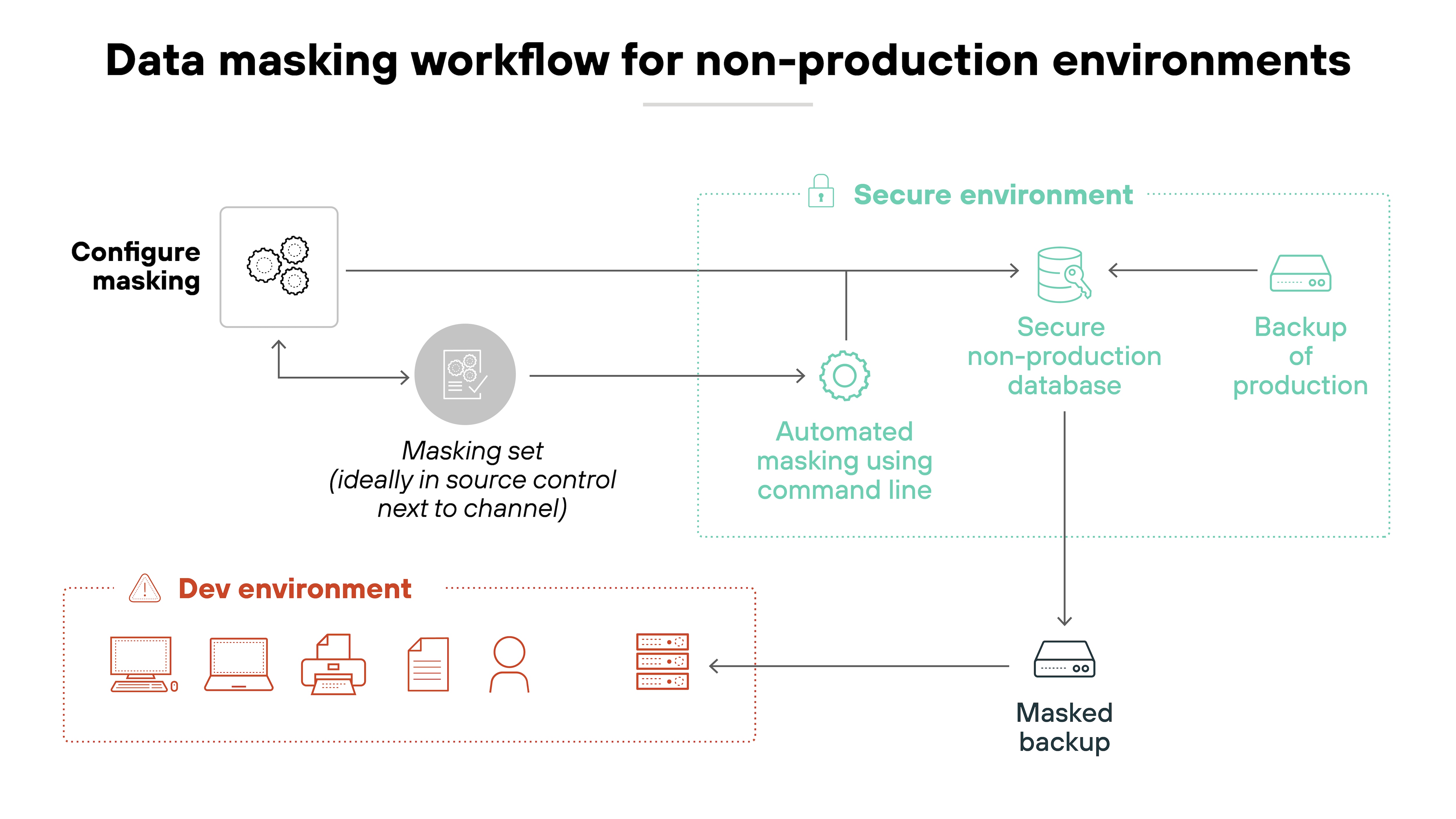Click the red laptop icon
This screenshot has height=819, width=1456.
(238, 664)
